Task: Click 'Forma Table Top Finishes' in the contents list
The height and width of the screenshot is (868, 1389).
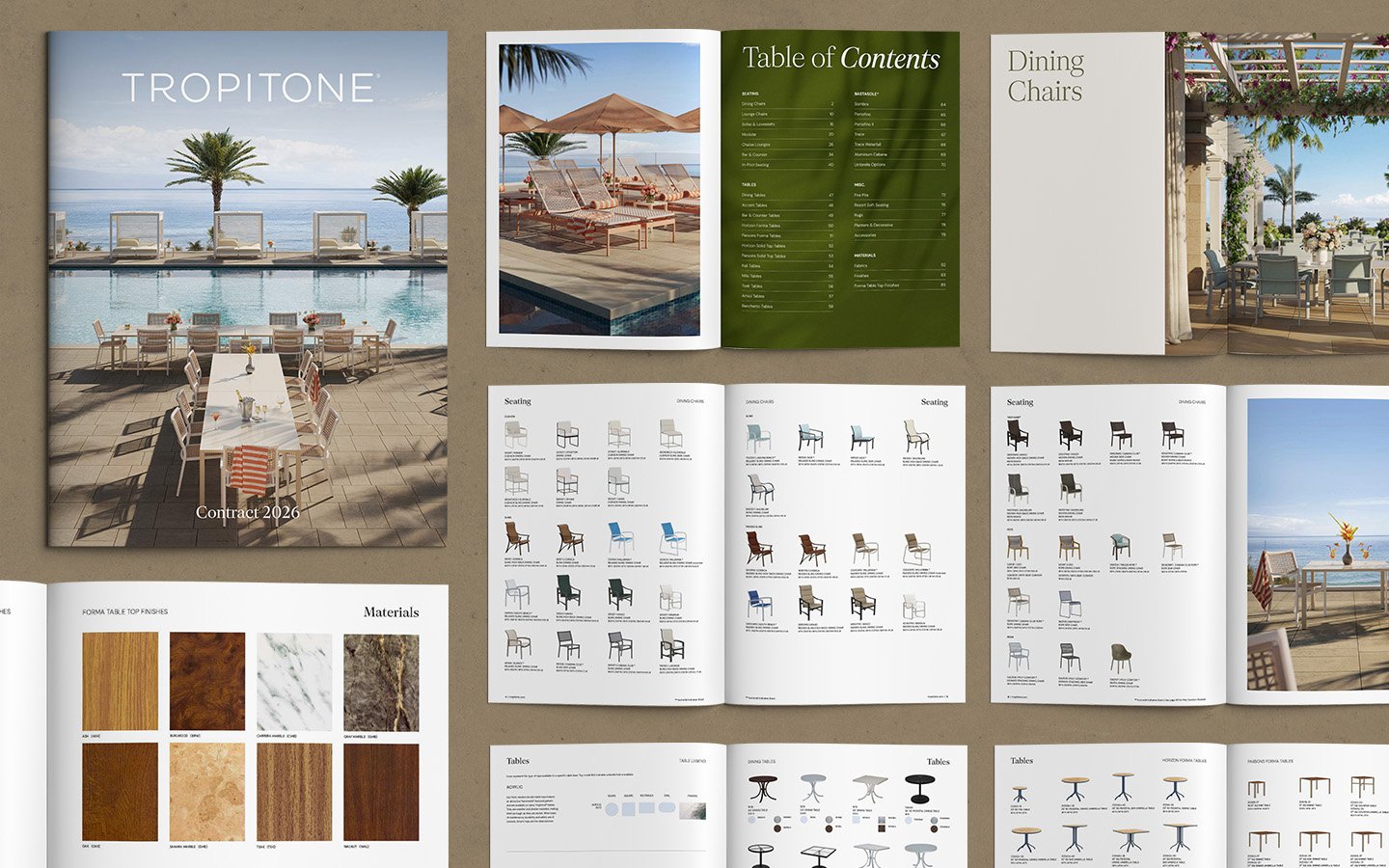Action: click(876, 285)
